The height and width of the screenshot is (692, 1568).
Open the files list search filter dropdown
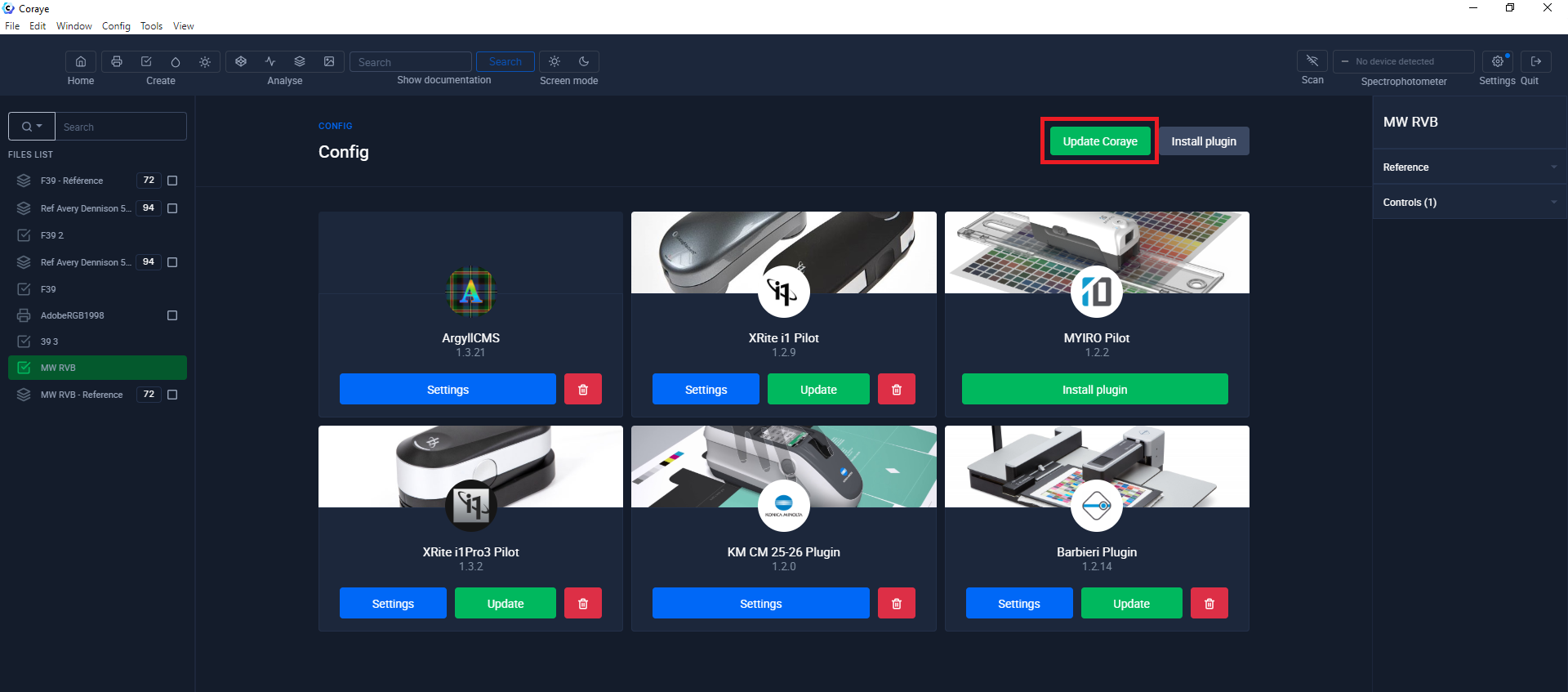coord(32,127)
